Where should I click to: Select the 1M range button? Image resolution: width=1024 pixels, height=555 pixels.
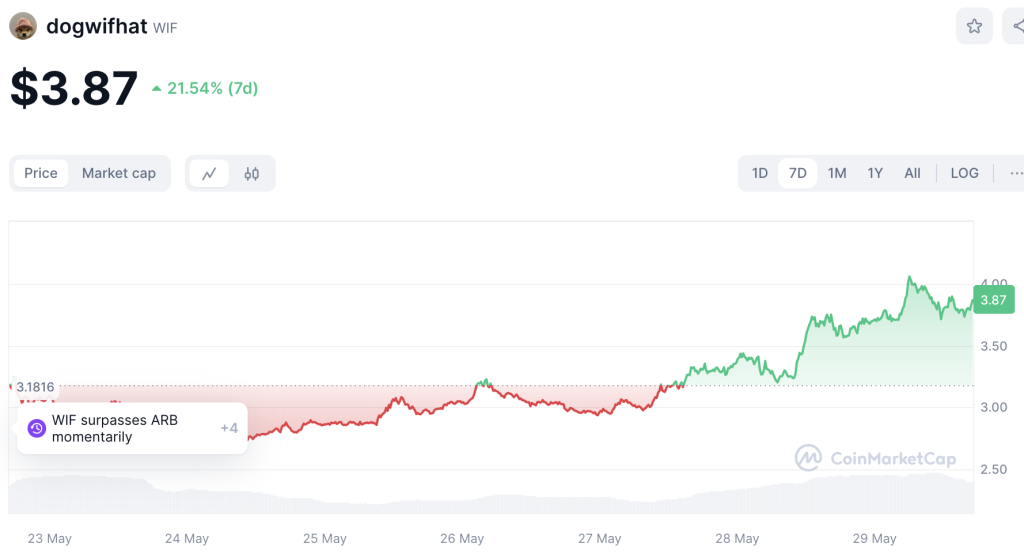[837, 174]
